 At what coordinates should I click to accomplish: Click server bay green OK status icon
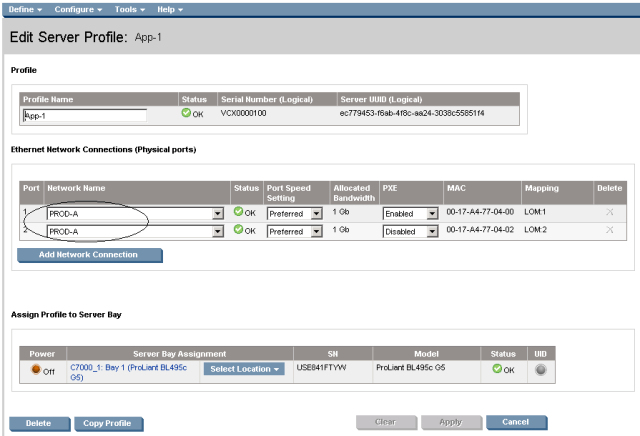[x=497, y=369]
